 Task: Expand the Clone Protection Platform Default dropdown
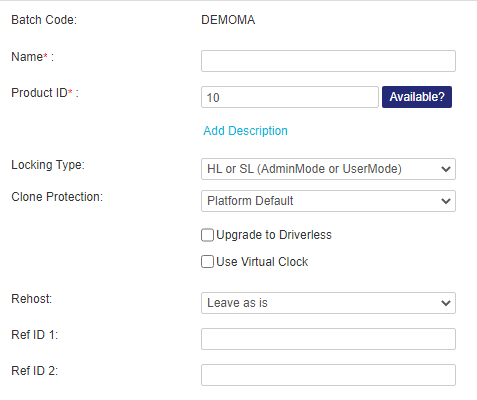328,201
